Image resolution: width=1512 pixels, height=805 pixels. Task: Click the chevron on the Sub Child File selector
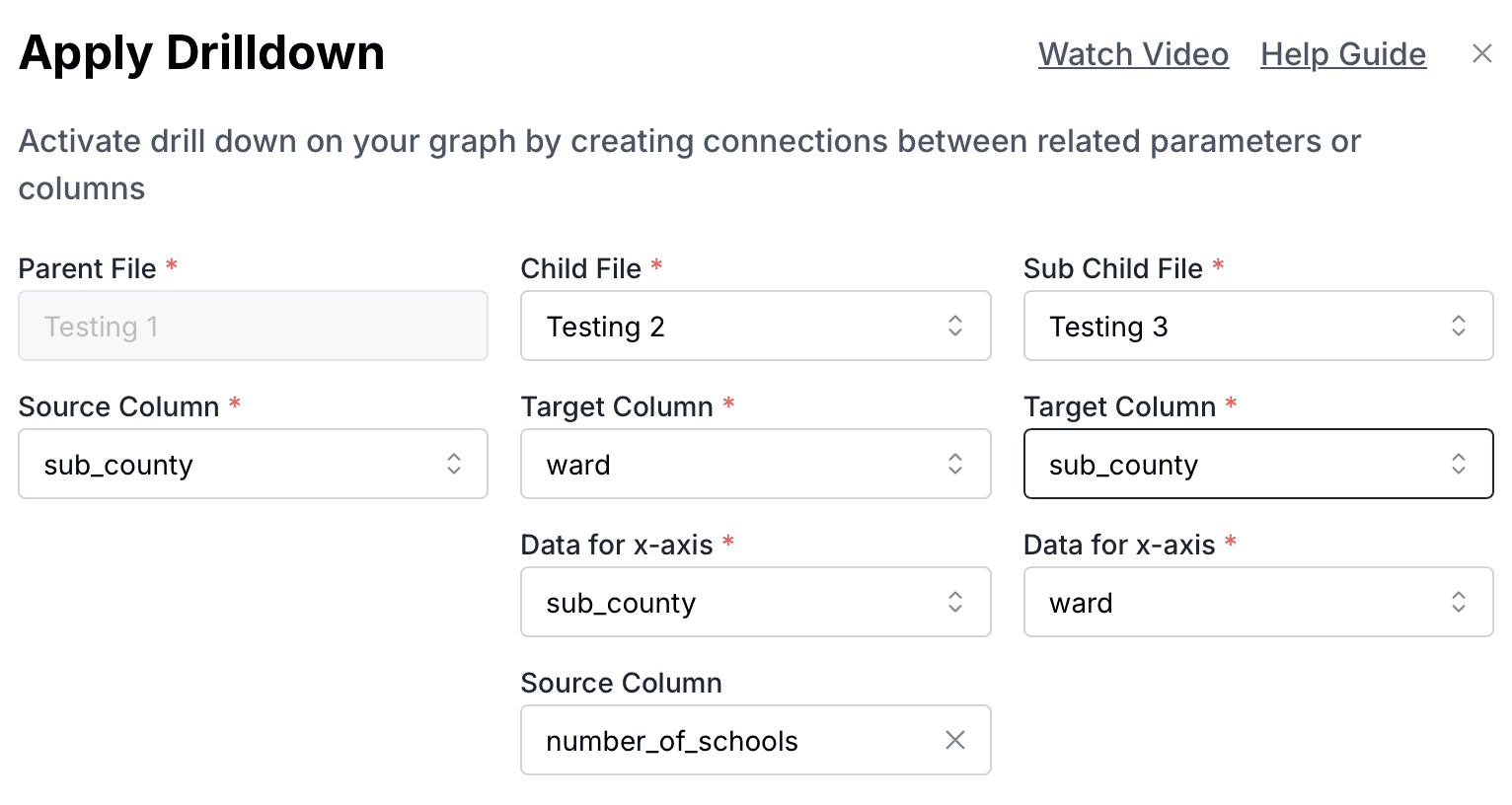(1458, 326)
